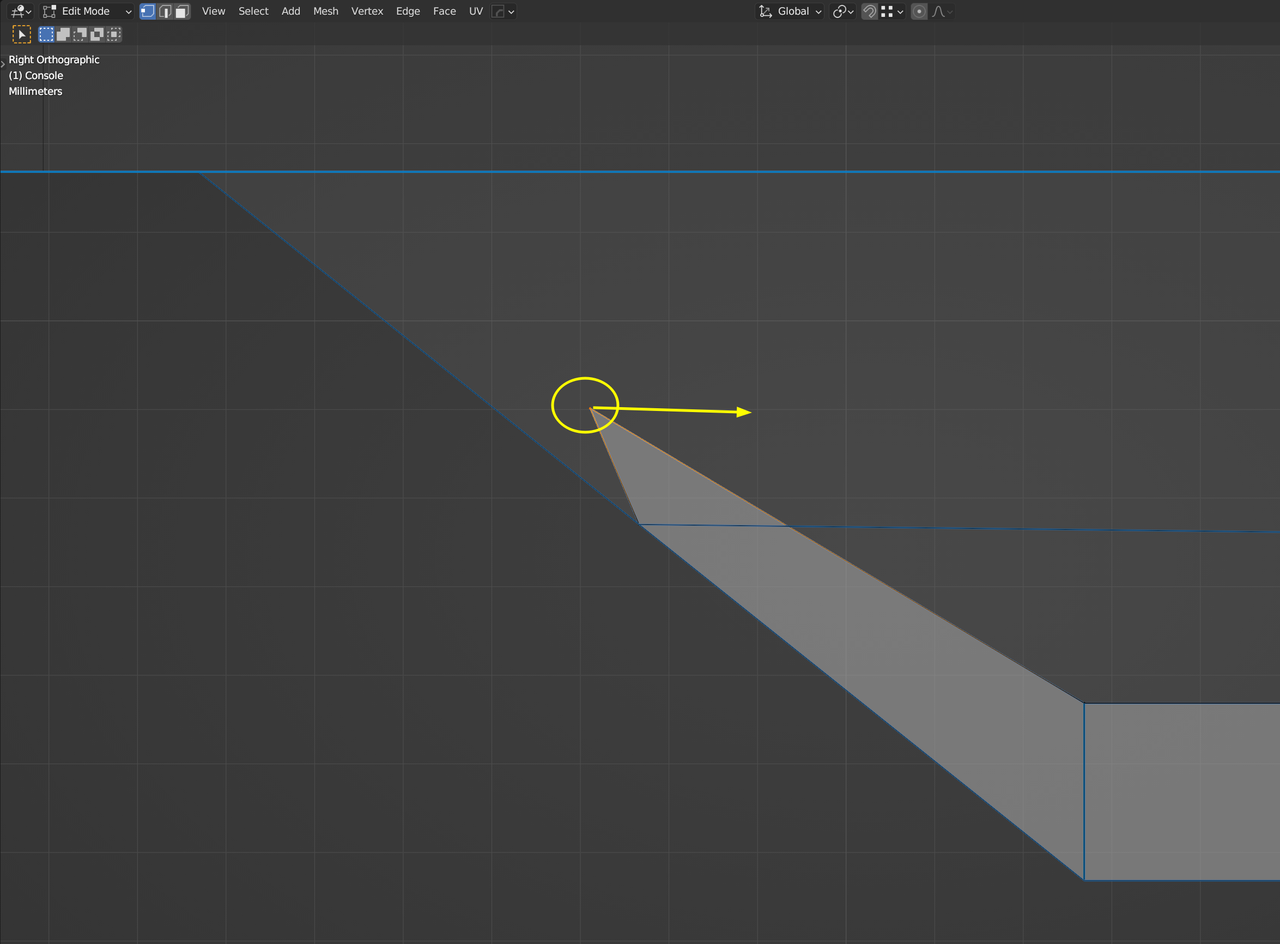
Task: Open the Mesh menu
Action: click(x=325, y=11)
